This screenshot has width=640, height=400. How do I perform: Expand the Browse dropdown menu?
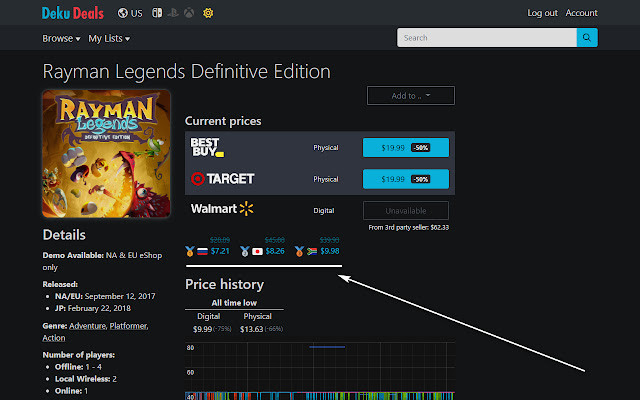(x=61, y=38)
